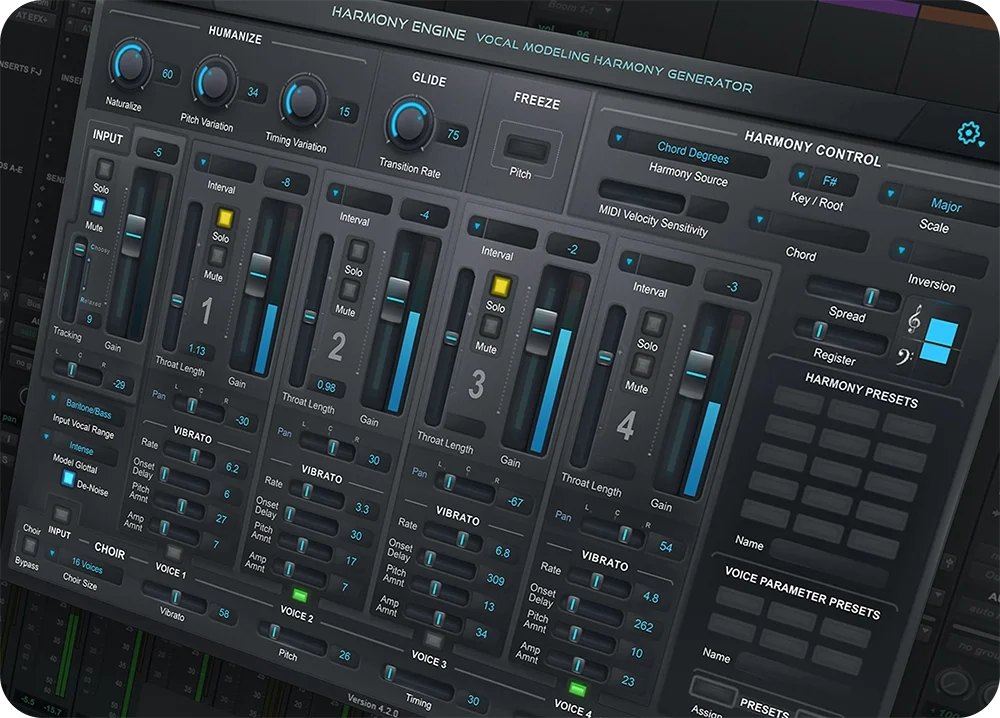Toggle the Choir Bypass button

click(28, 545)
